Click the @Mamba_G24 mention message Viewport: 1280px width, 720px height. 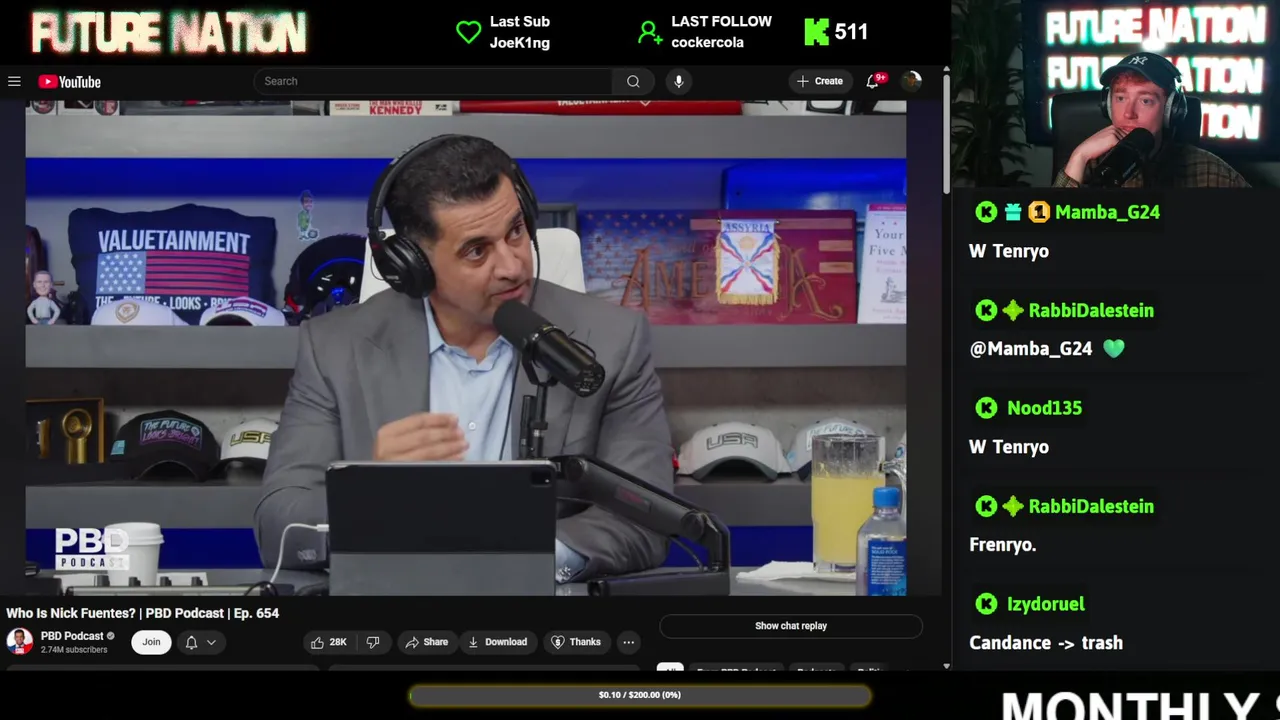[x=1047, y=349]
